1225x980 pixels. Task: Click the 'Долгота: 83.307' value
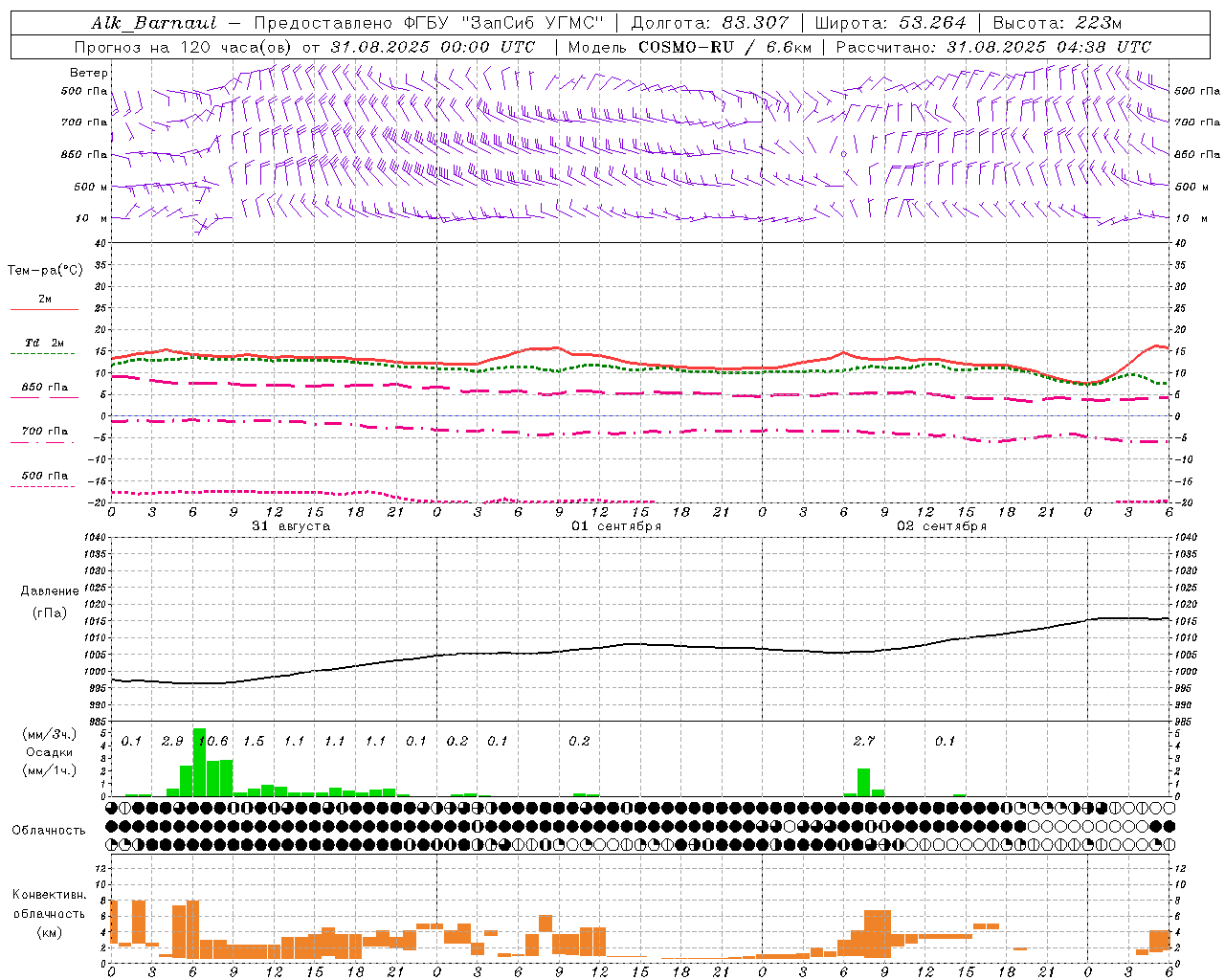pos(710,23)
